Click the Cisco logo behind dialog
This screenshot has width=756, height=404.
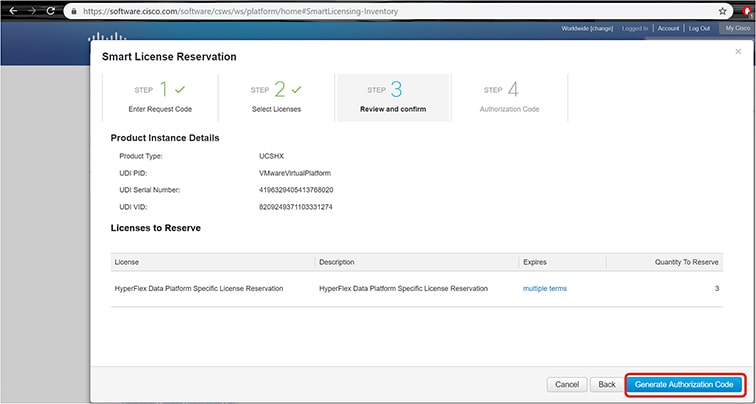tap(107, 37)
